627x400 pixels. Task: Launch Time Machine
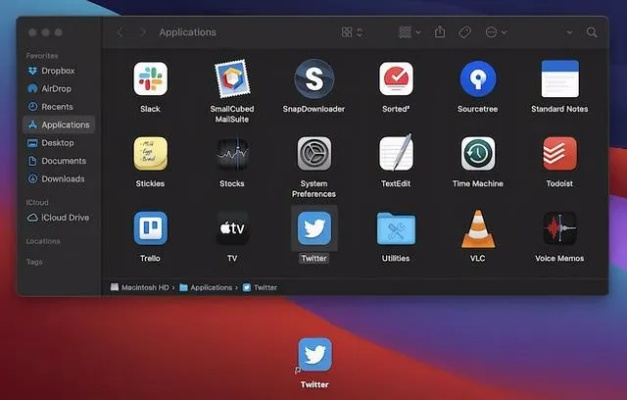point(478,154)
